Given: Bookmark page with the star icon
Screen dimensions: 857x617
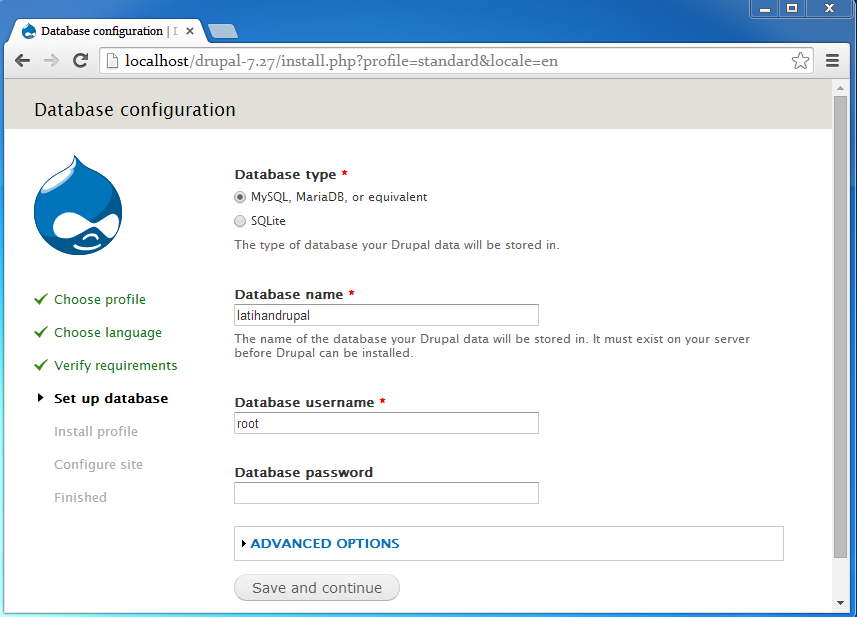Looking at the screenshot, I should [800, 61].
